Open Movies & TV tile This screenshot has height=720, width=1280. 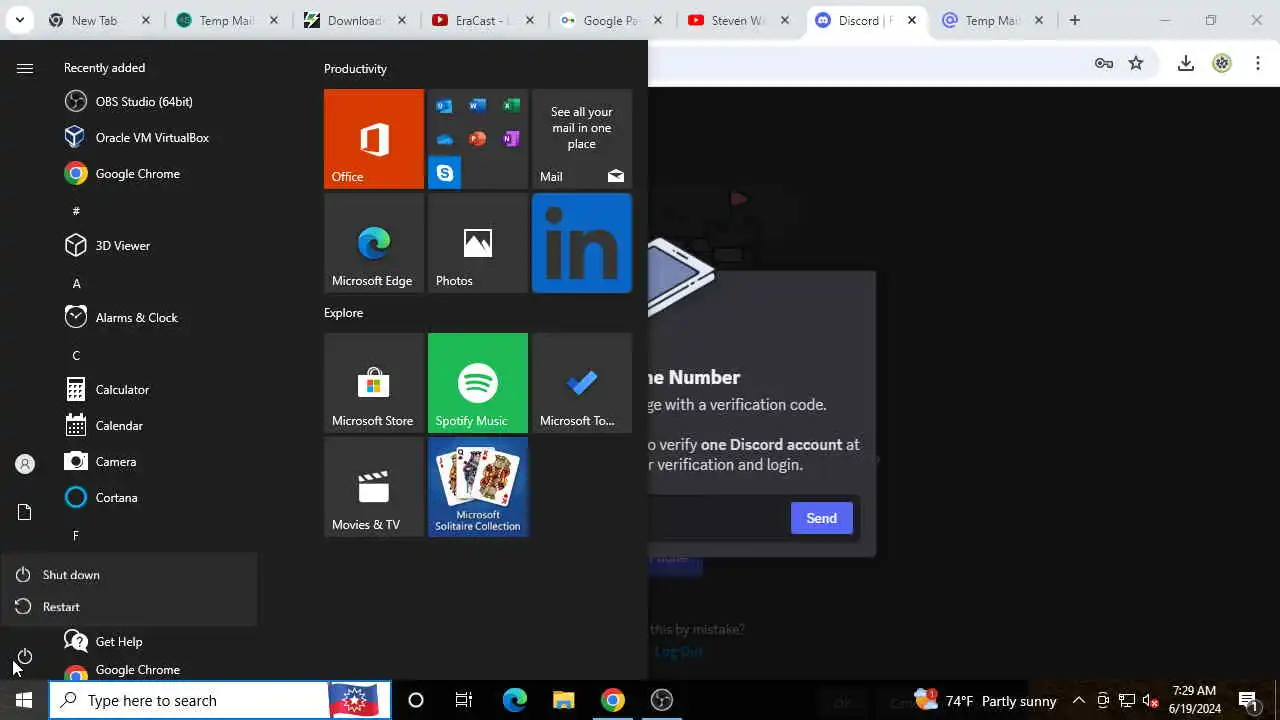tap(374, 487)
